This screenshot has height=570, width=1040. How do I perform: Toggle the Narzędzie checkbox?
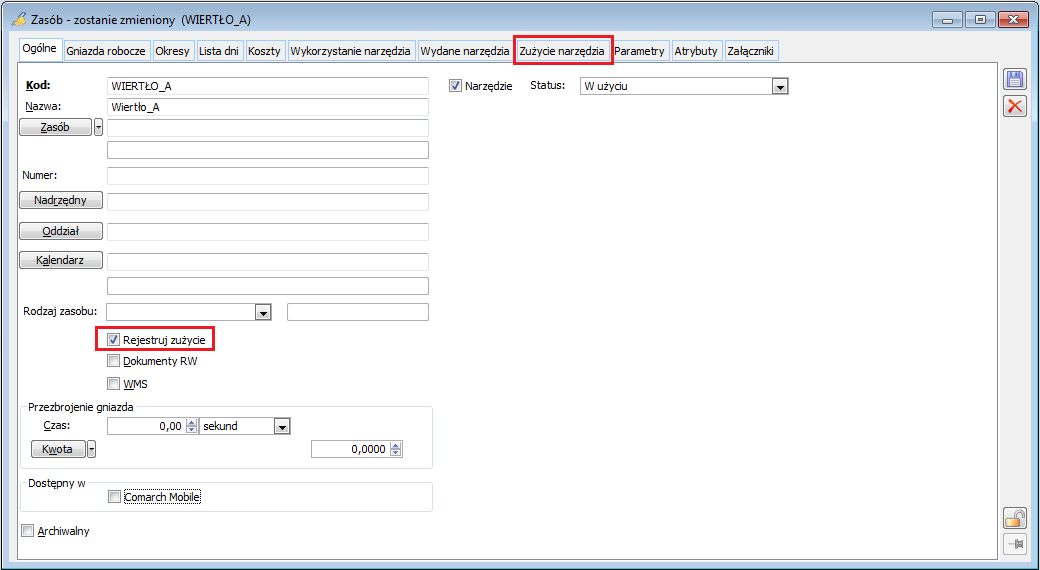455,86
